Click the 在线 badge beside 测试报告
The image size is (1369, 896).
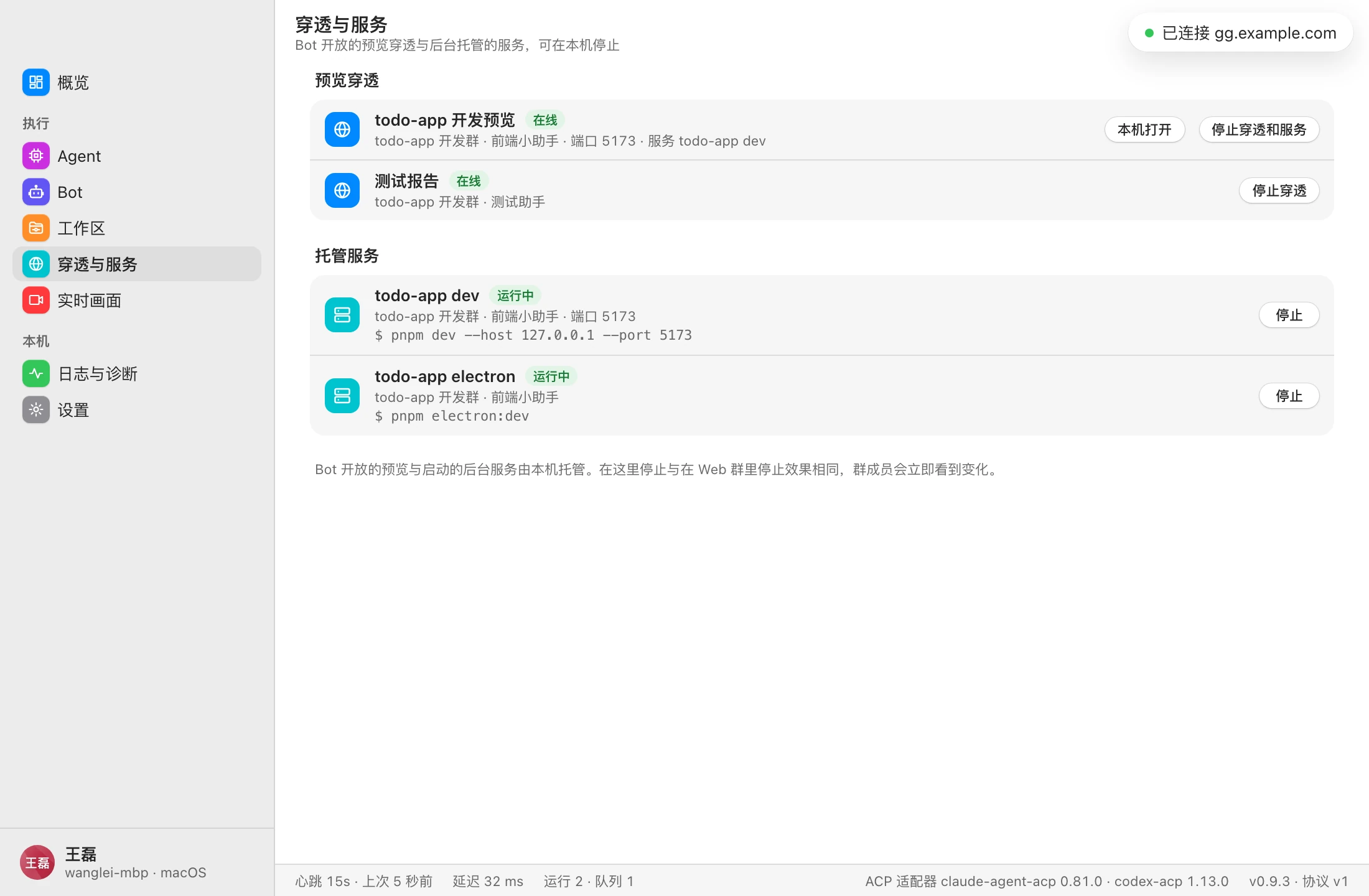(x=469, y=181)
